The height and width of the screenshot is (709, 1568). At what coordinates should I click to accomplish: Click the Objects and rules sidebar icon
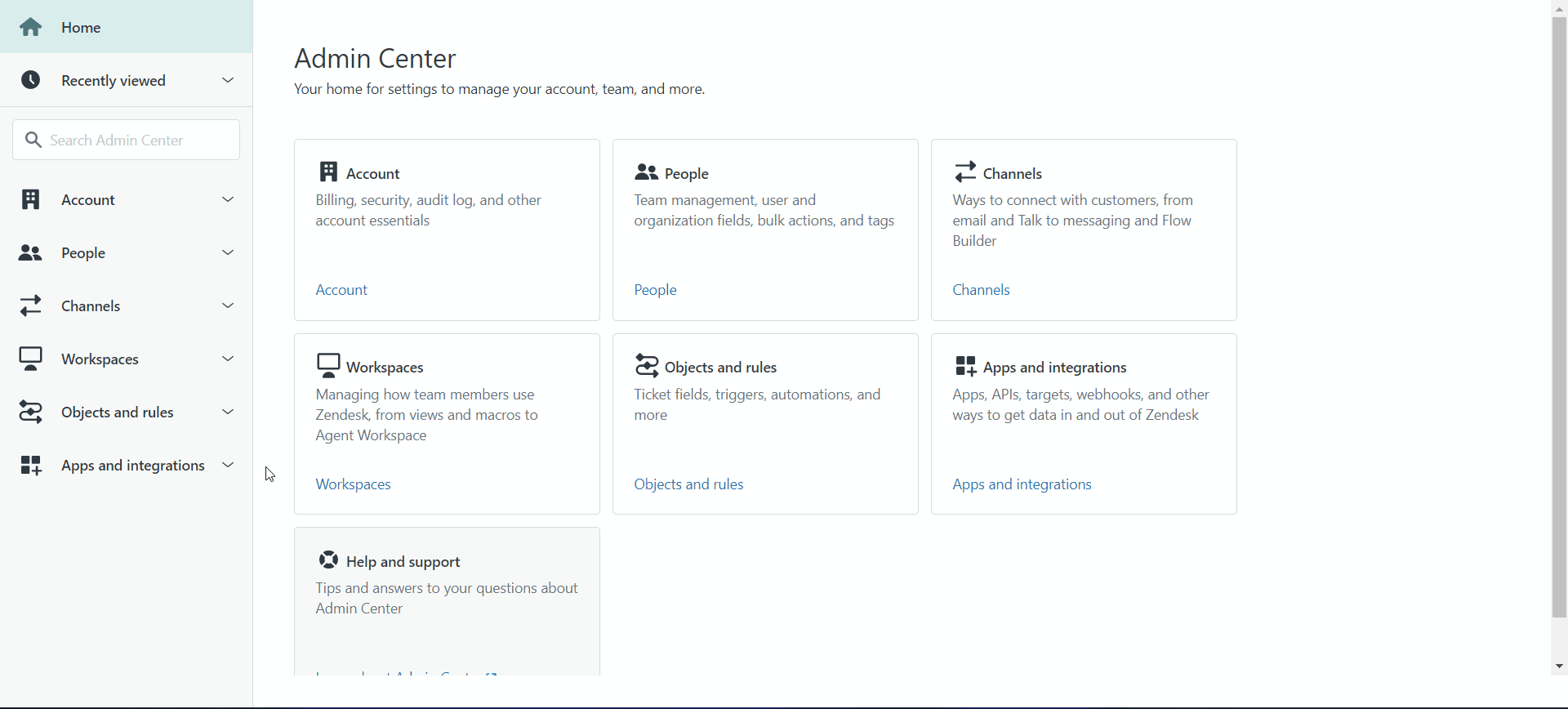[30, 412]
